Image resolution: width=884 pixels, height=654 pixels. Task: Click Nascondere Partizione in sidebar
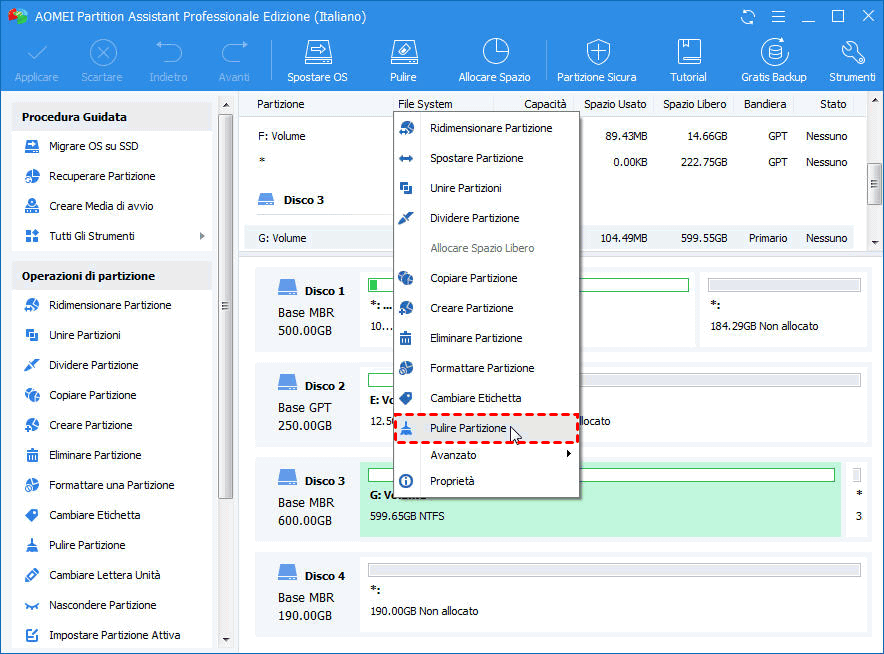102,605
